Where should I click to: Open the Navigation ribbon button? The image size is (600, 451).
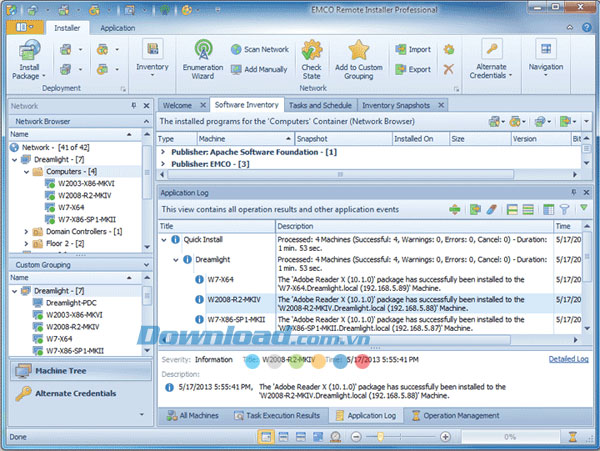pos(546,57)
